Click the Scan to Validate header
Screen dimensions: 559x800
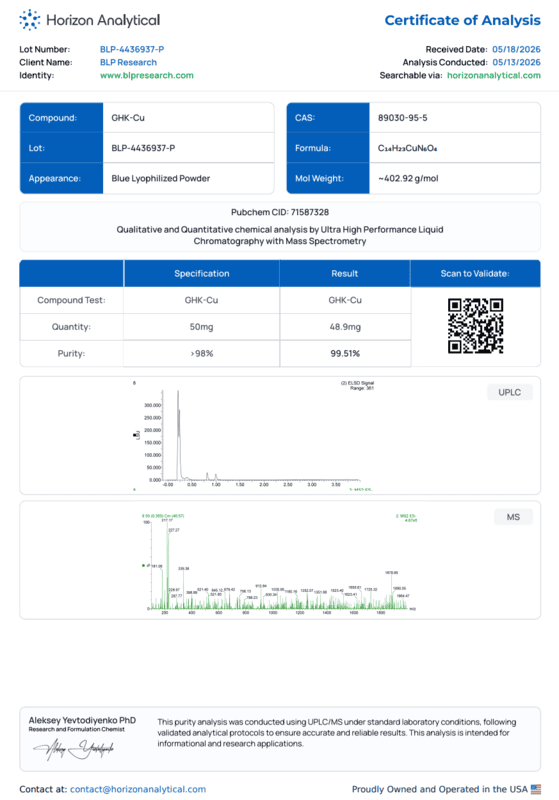[x=475, y=273]
